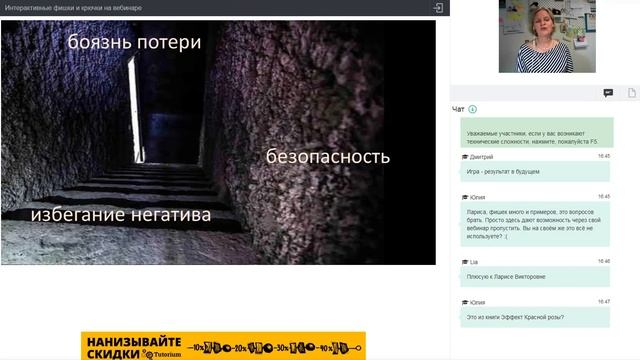Click the 16:46 timestamp on Lia's message
This screenshot has width=640, height=360.
coord(604,261)
